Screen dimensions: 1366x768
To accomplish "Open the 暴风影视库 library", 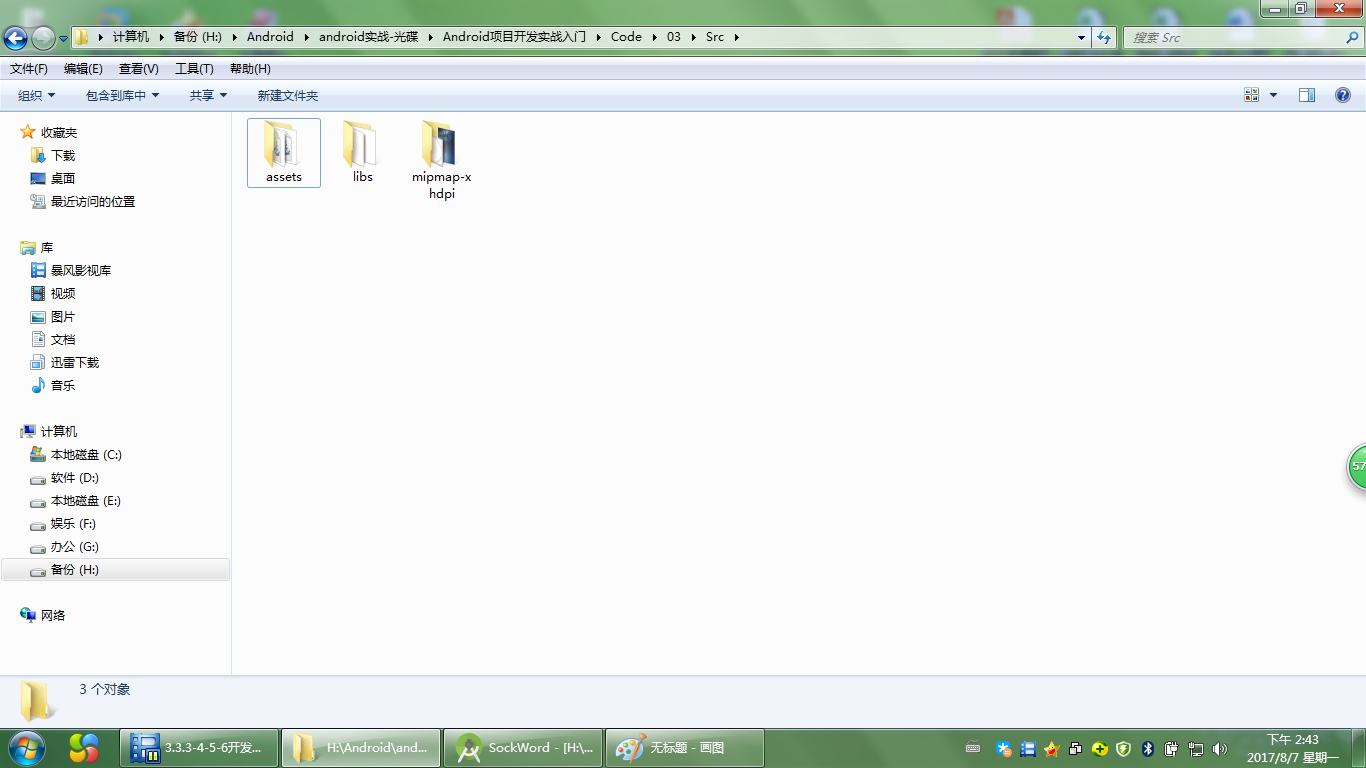I will point(81,271).
